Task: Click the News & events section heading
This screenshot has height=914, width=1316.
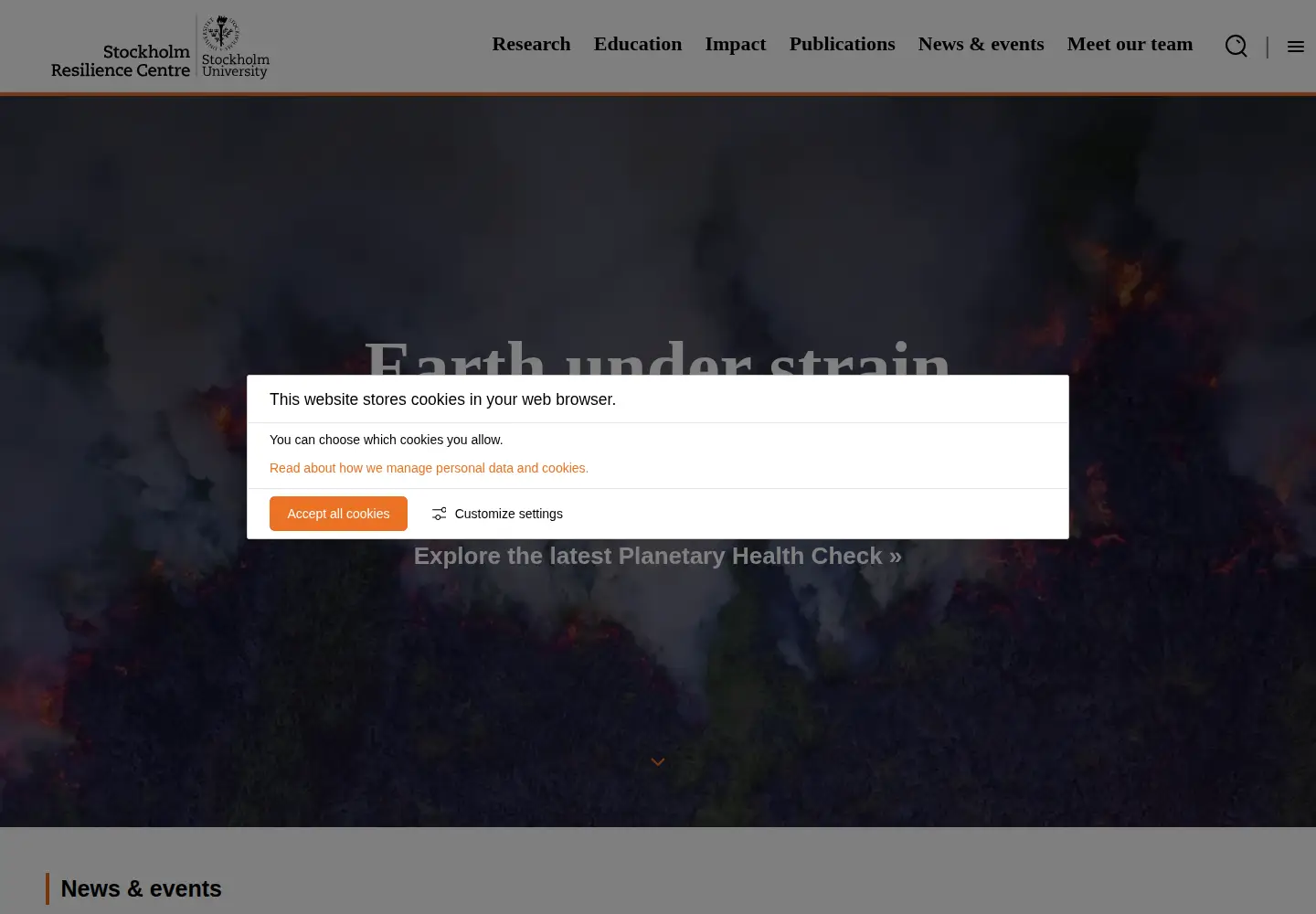Action: pyautogui.click(x=141, y=888)
